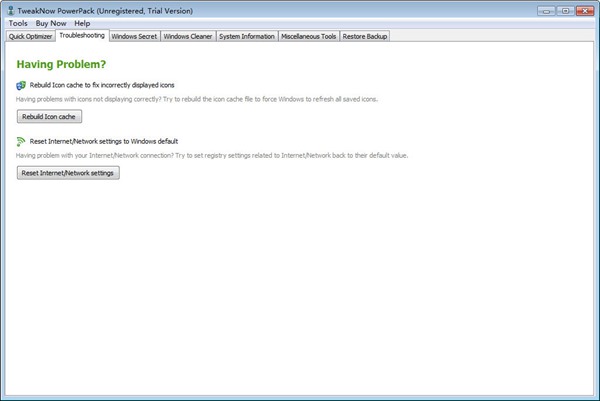Click the gray description about Internet/Network connection problem
The image size is (600, 401).
pyautogui.click(x=212, y=156)
